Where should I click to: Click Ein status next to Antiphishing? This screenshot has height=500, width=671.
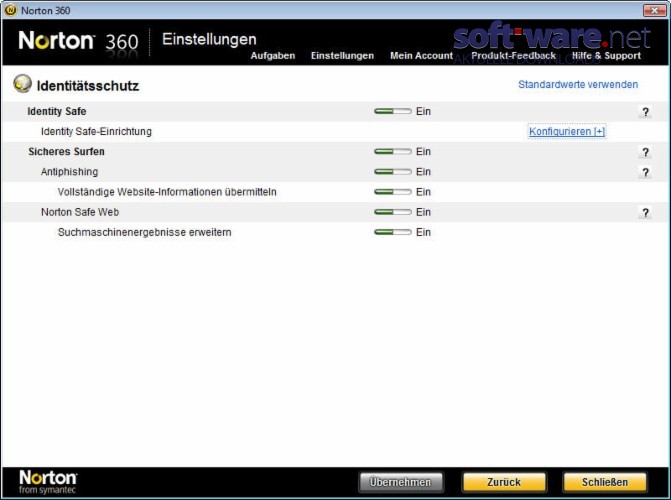[423, 172]
